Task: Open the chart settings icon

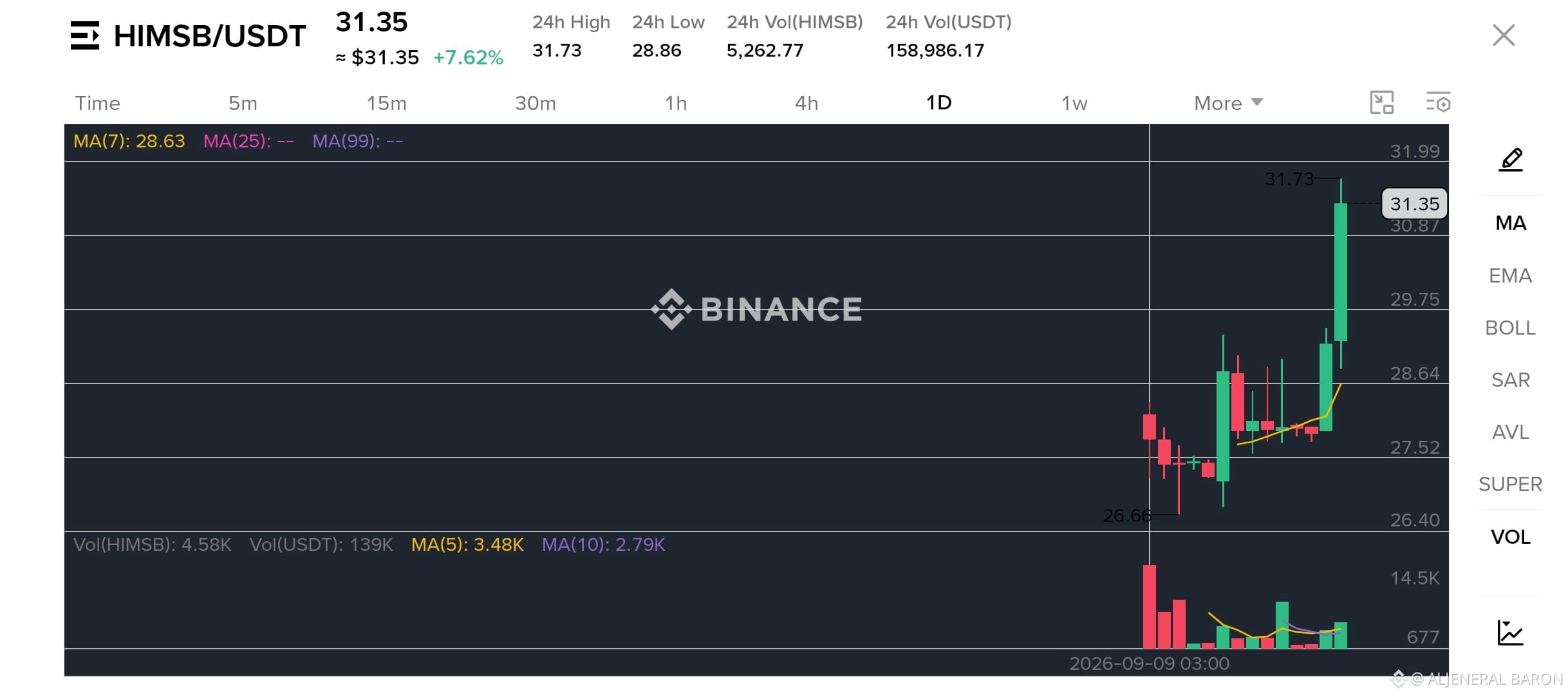Action: [x=1437, y=103]
